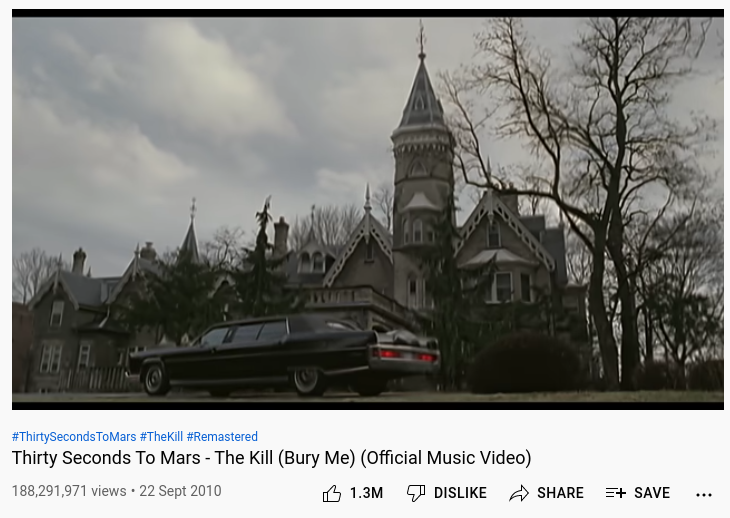Click the 188,291,971 views count
Image resolution: width=730 pixels, height=518 pixels.
(x=69, y=491)
